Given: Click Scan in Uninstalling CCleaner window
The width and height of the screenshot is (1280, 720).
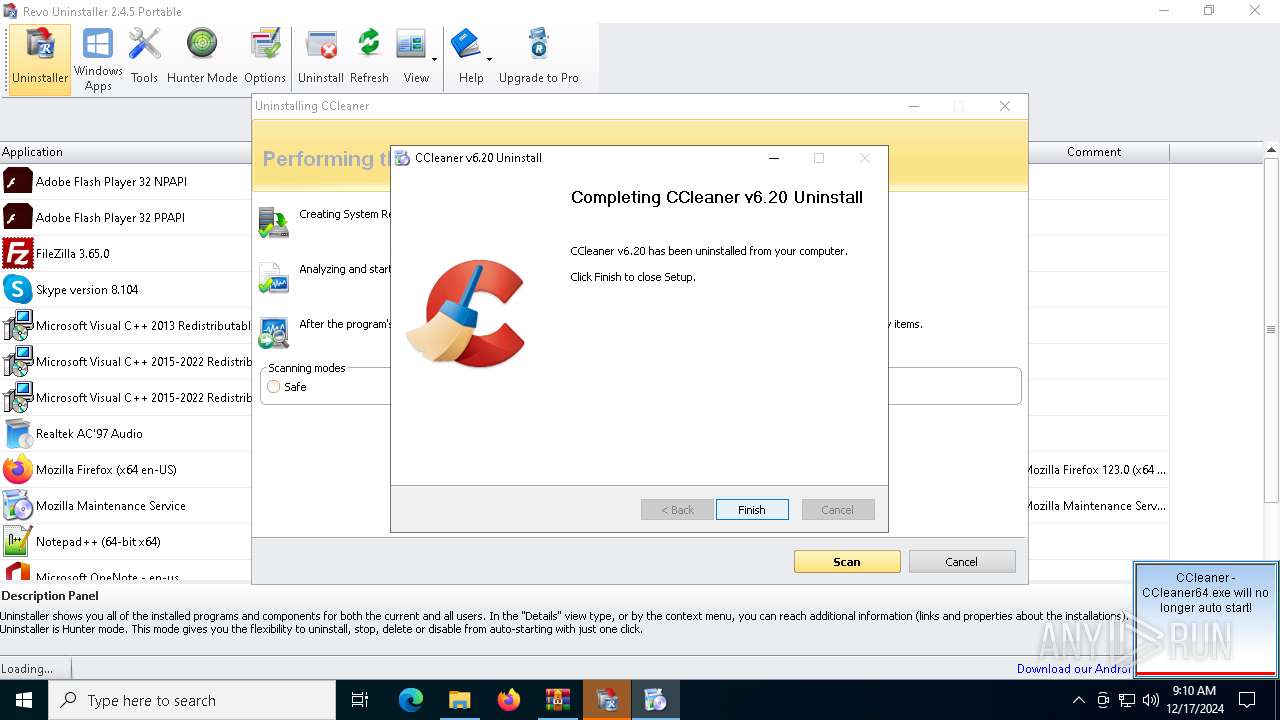Looking at the screenshot, I should 847,562.
